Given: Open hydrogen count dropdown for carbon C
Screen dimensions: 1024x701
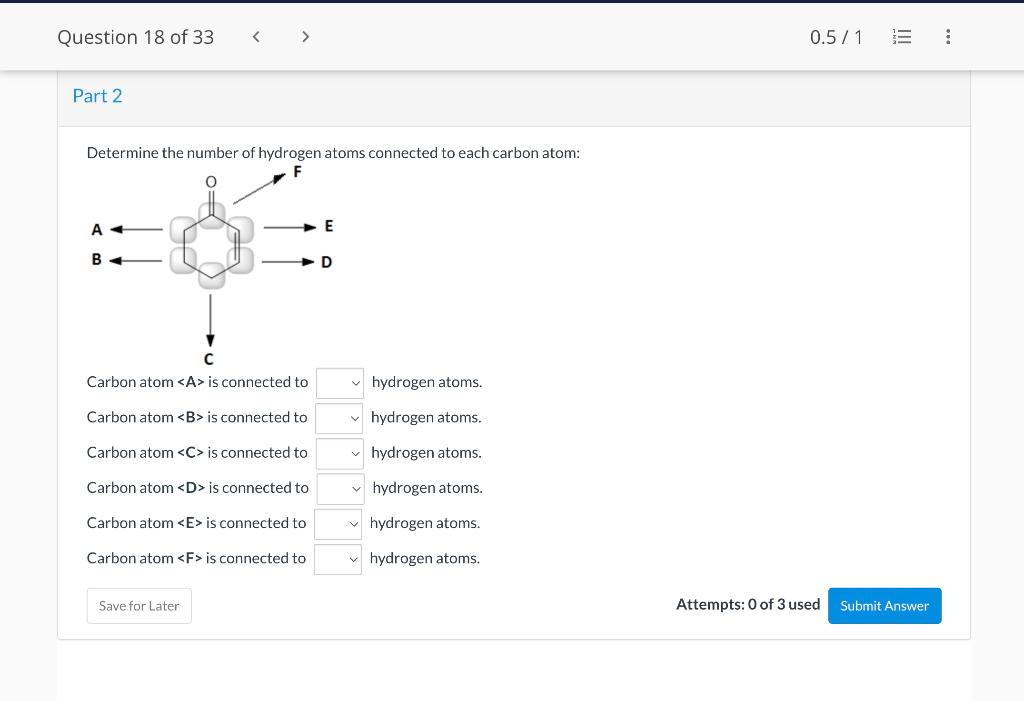Looking at the screenshot, I should (x=340, y=453).
